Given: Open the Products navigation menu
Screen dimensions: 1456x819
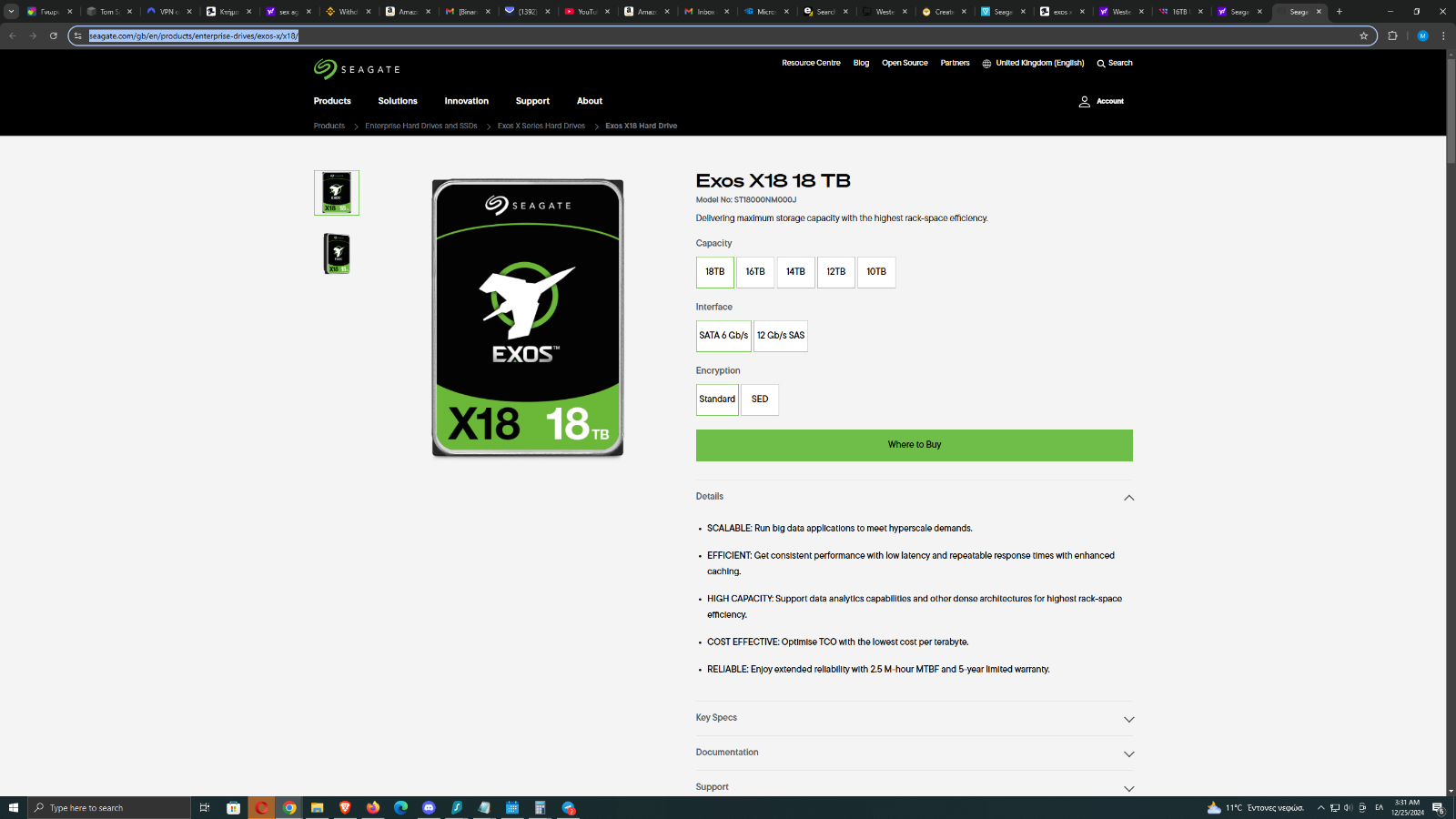Looking at the screenshot, I should pos(332,101).
